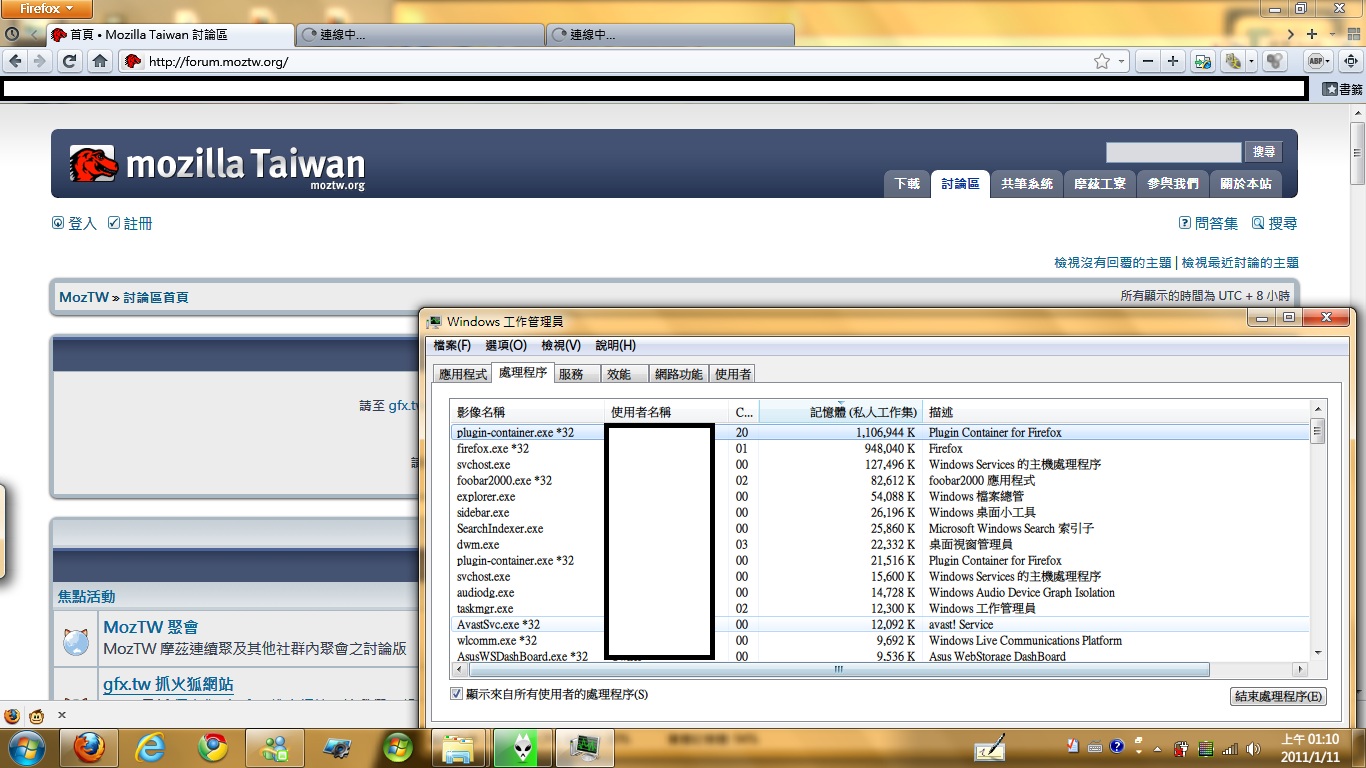Screen dimensions: 1366x768
Task: Click the site identity icon in the address bar
Action: 132,62
